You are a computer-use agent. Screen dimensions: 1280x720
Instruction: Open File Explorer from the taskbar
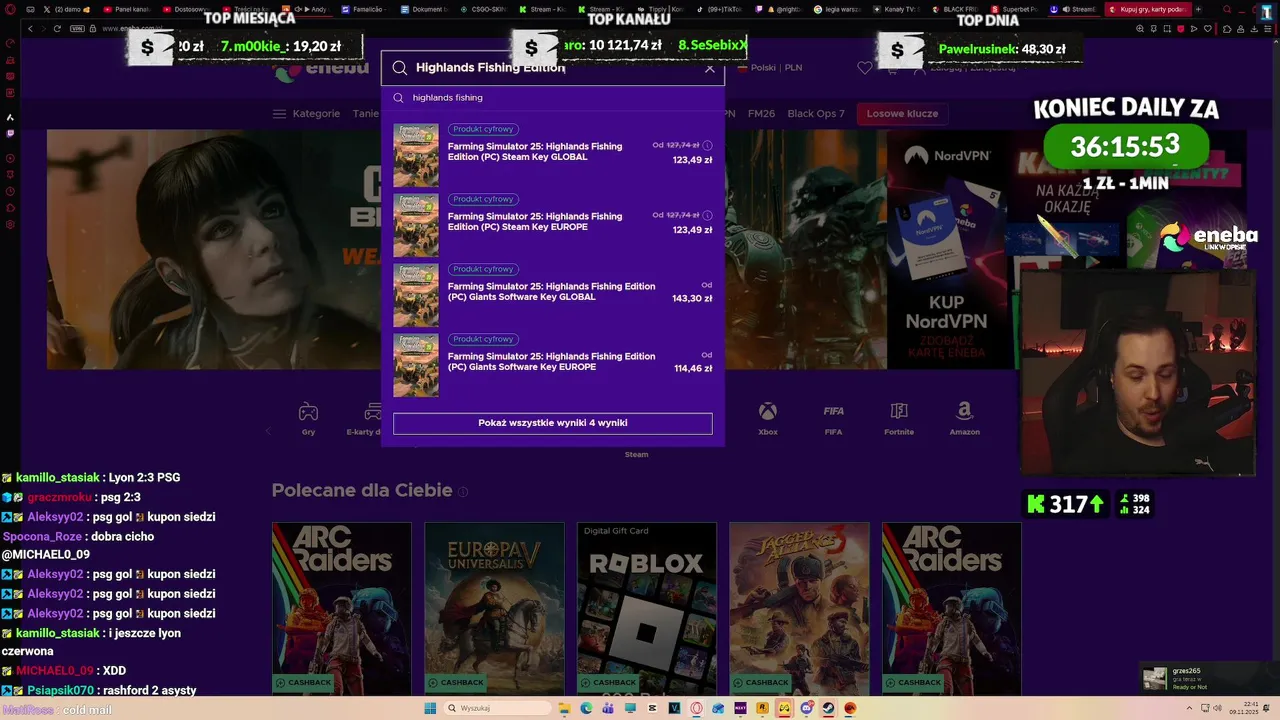(564, 708)
